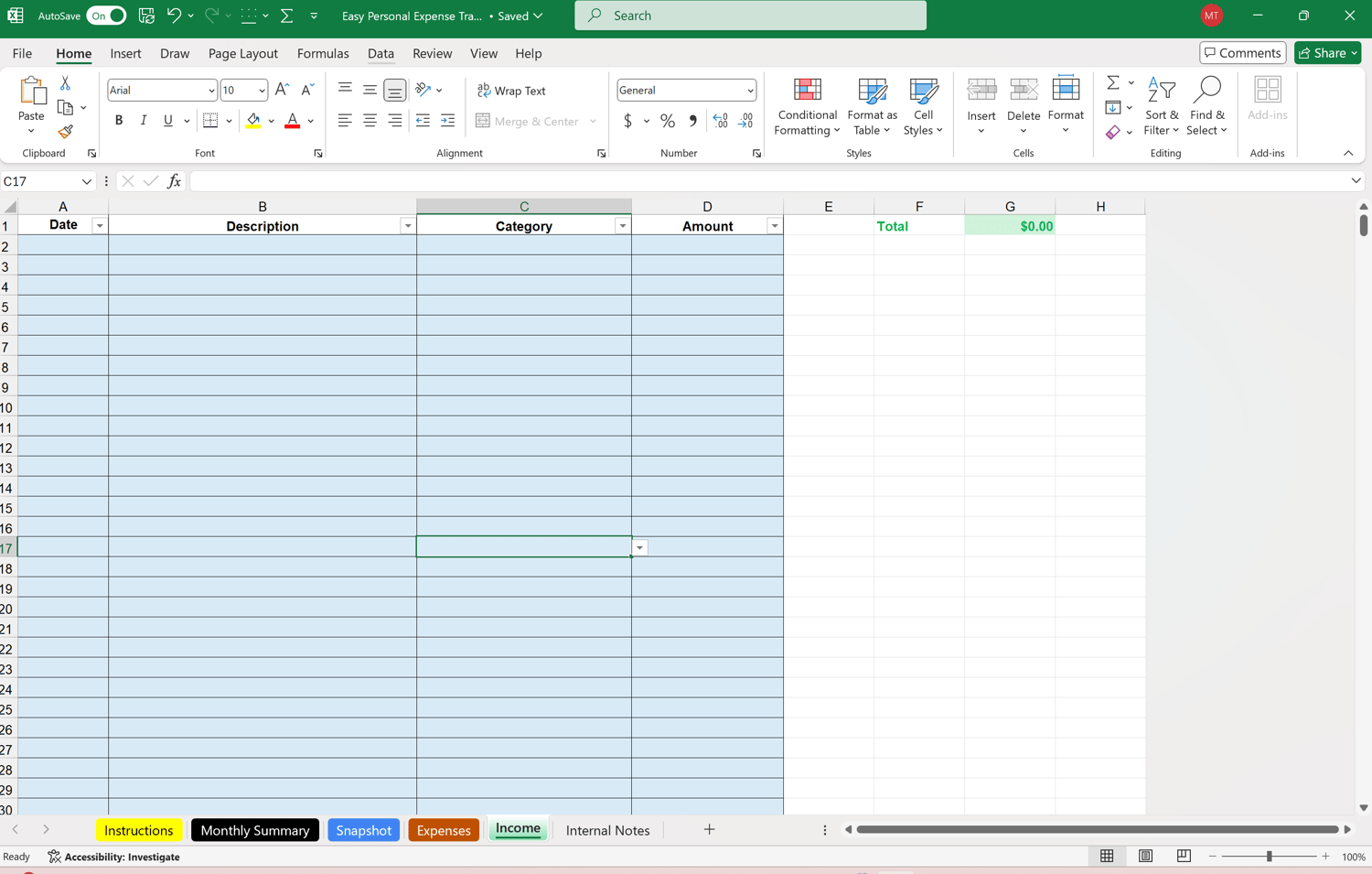Open the data validation dropdown on cell C17
The image size is (1372, 874).
[640, 548]
